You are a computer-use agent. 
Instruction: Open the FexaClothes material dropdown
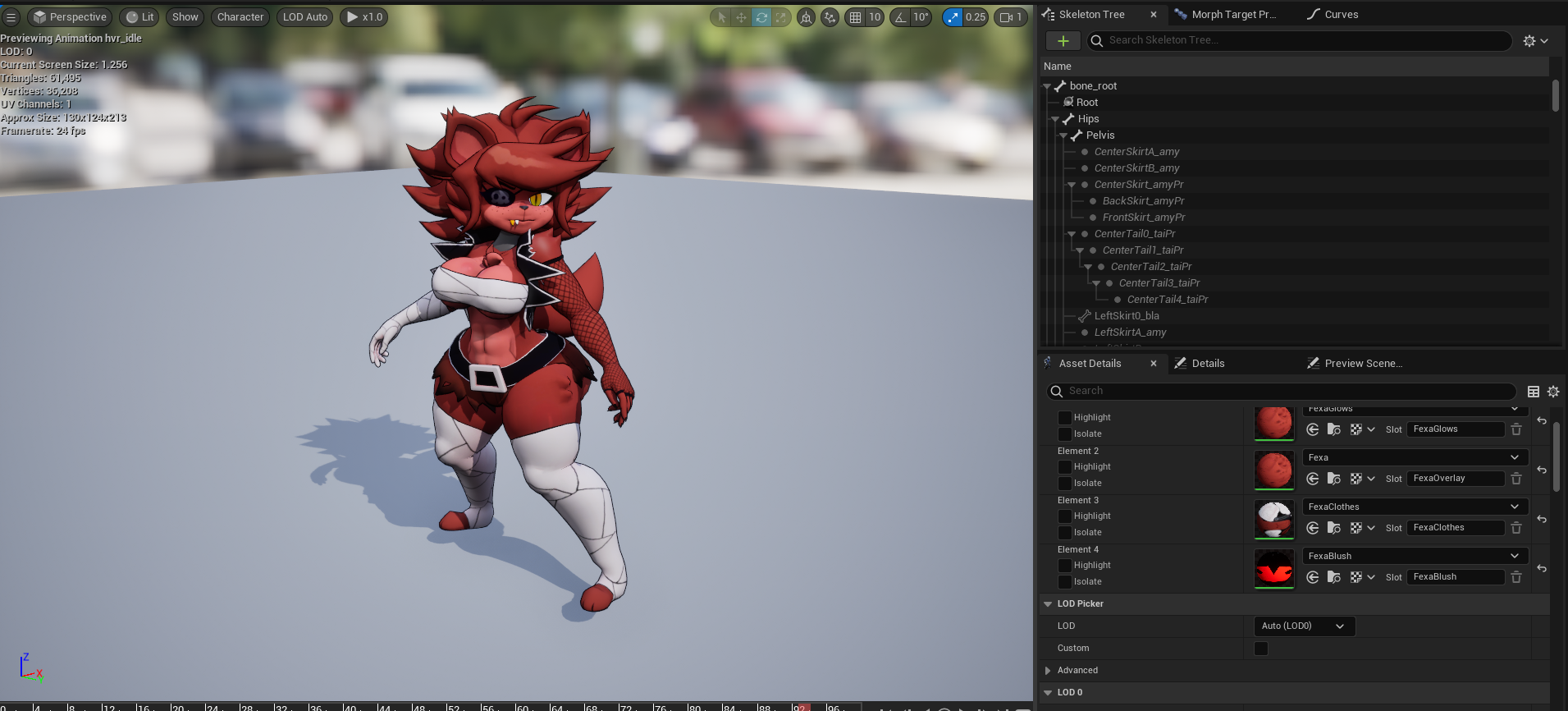click(1415, 507)
